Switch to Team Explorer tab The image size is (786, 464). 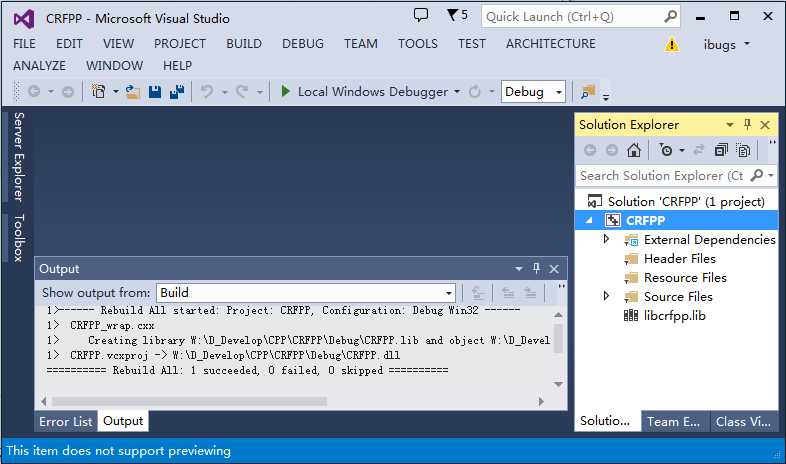[673, 422]
